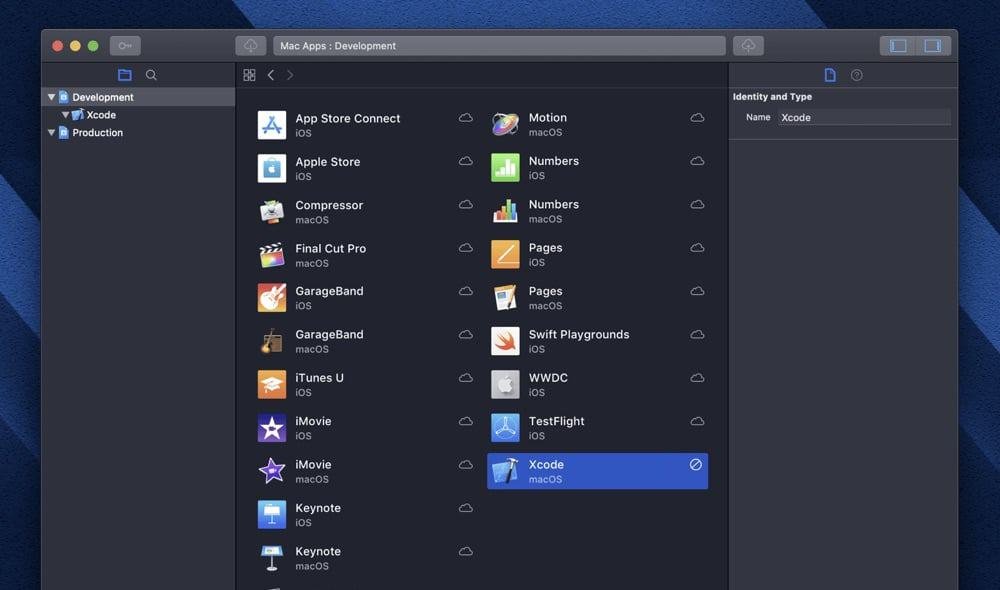The image size is (1000, 590).
Task: Click the Swift Playgrounds app icon
Action: (505, 341)
